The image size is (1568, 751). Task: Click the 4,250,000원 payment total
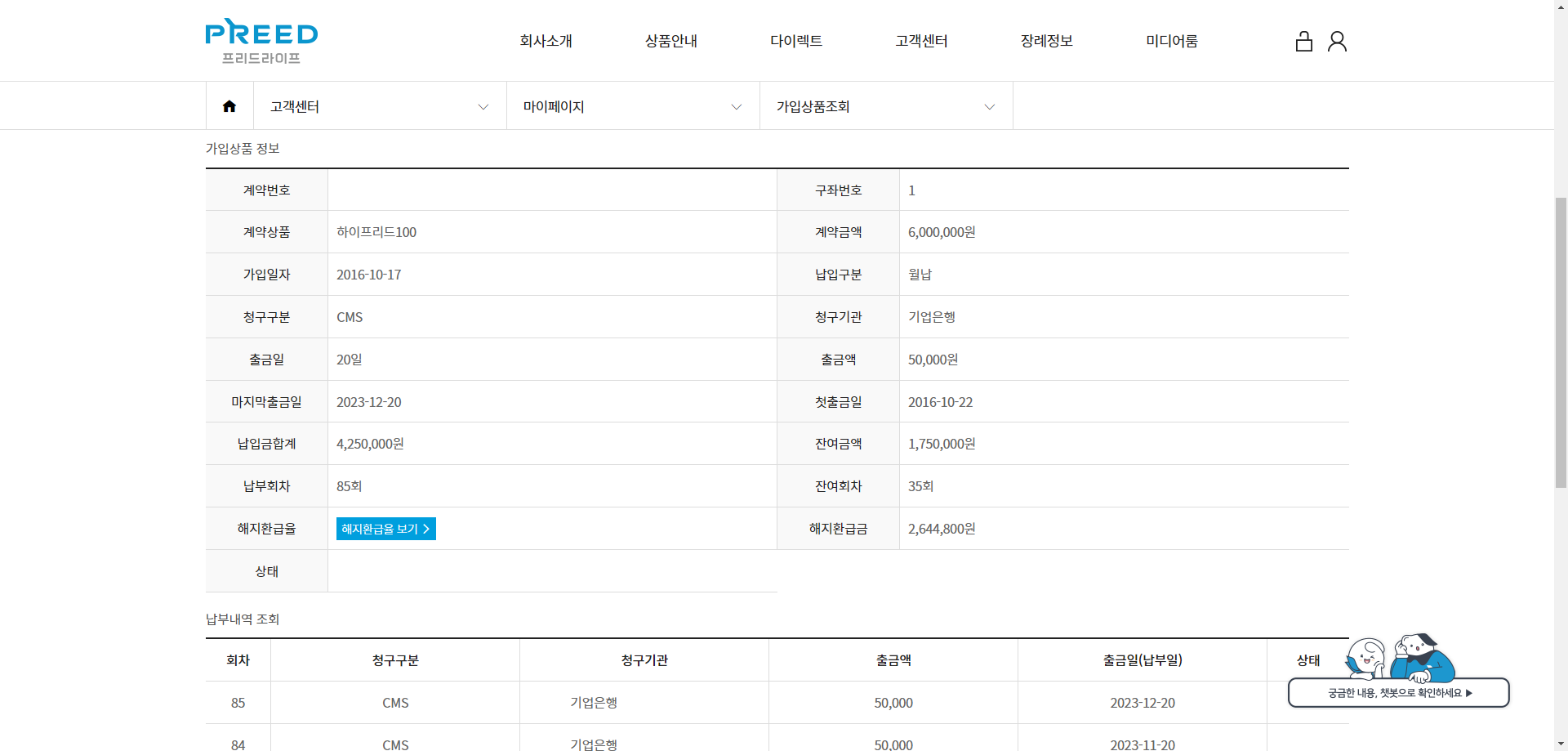coord(370,444)
